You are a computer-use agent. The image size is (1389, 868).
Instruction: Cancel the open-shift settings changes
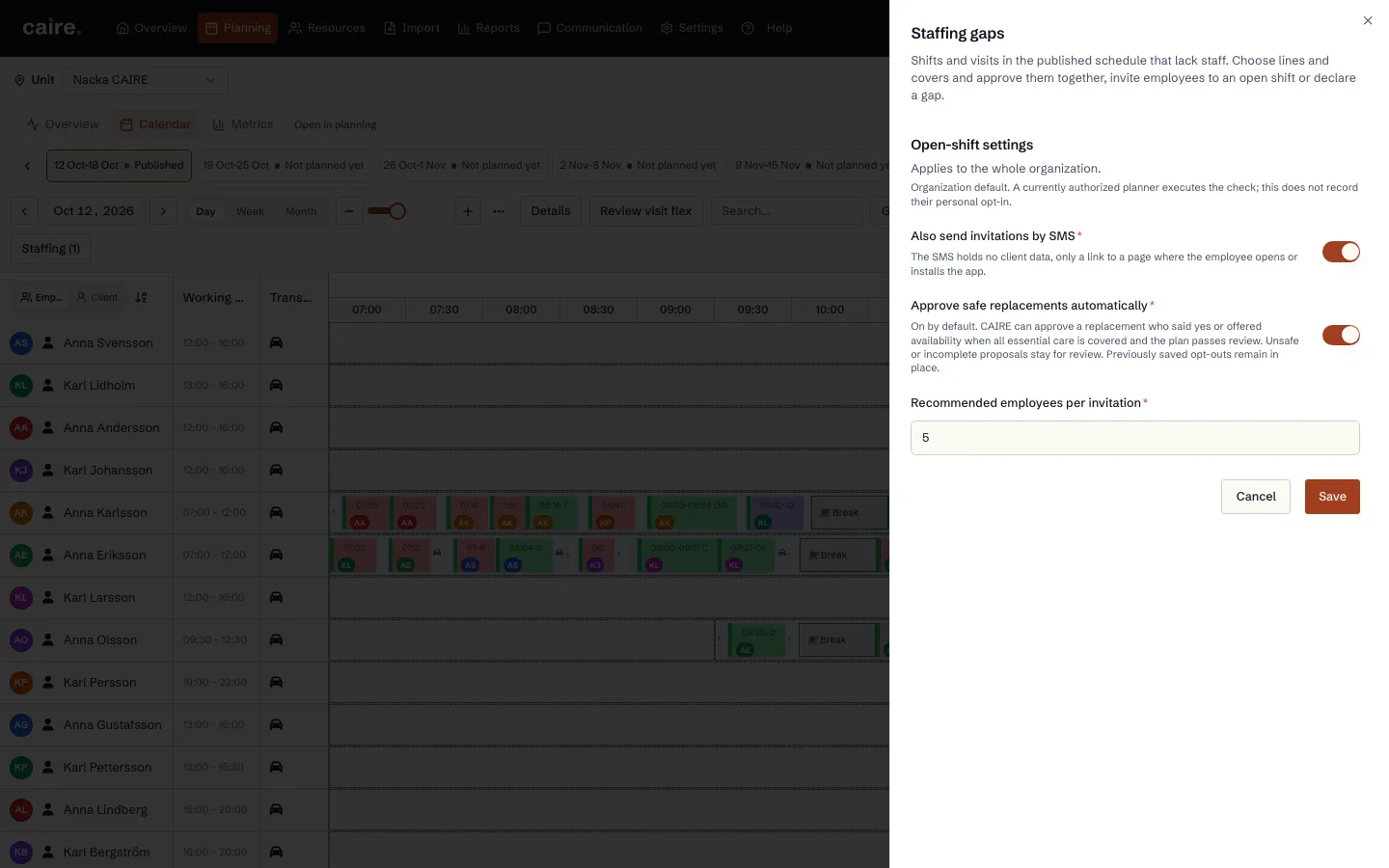point(1255,497)
